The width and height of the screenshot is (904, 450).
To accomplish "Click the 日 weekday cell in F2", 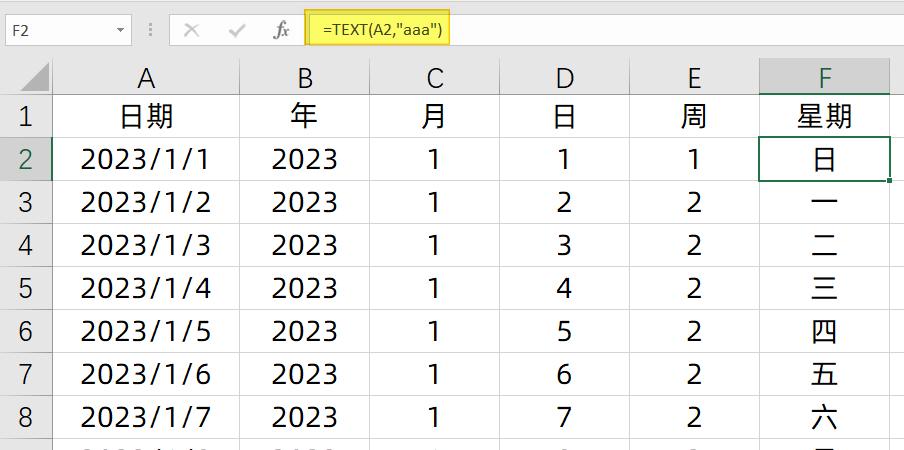I will click(x=824, y=159).
